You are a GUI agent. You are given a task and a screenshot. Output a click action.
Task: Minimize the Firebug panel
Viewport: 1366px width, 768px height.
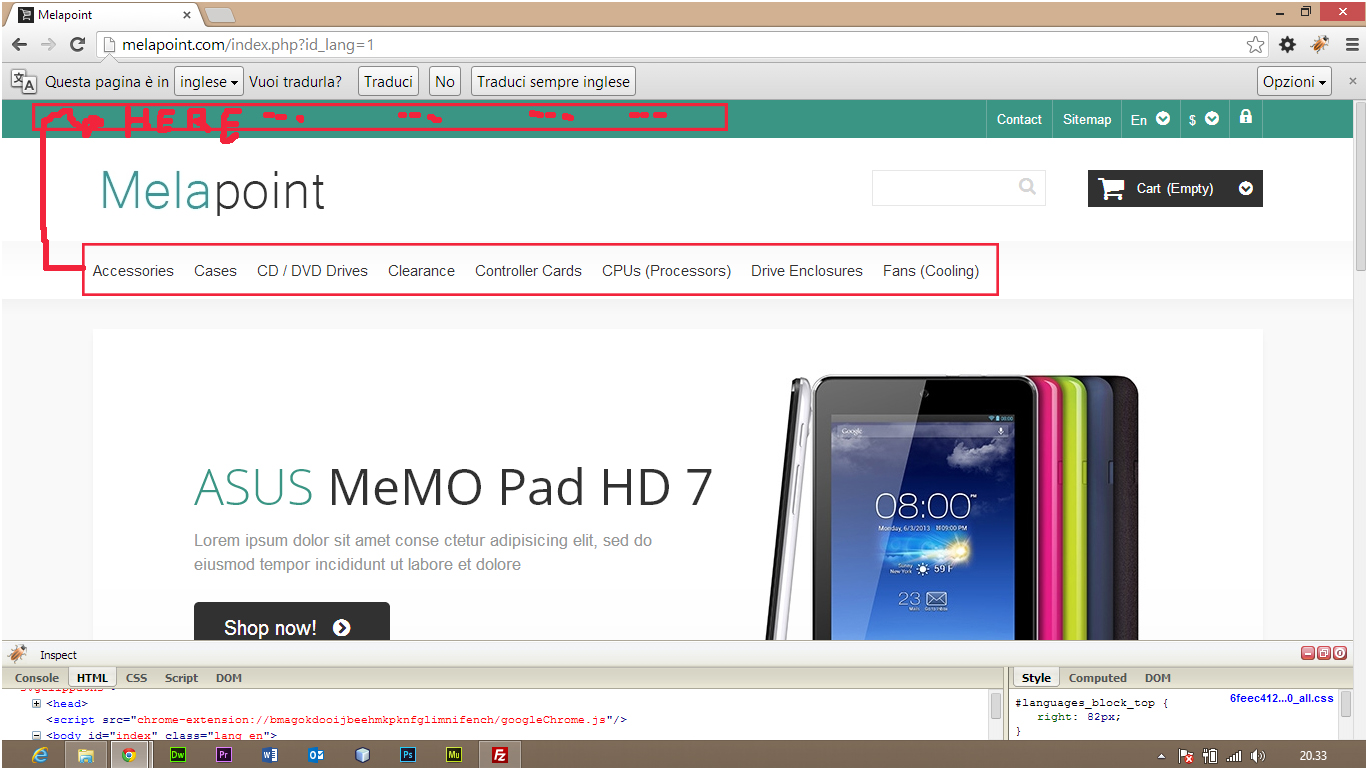coord(1308,653)
